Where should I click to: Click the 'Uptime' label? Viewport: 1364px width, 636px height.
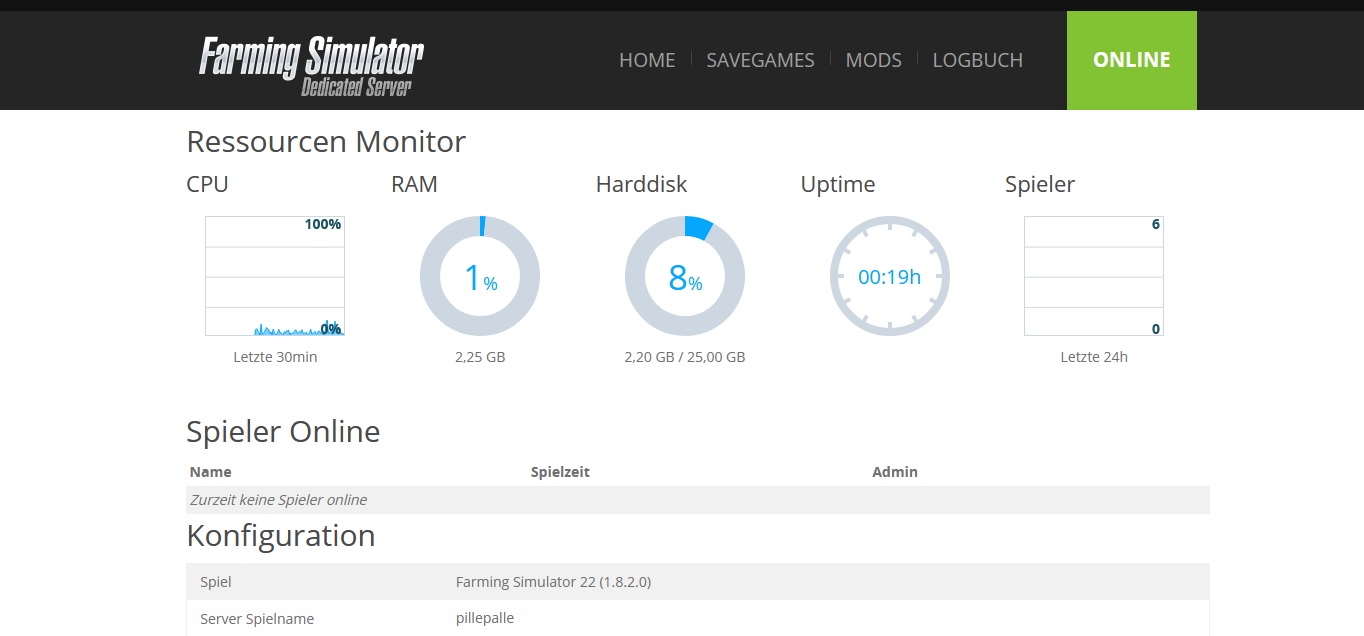[x=838, y=185]
